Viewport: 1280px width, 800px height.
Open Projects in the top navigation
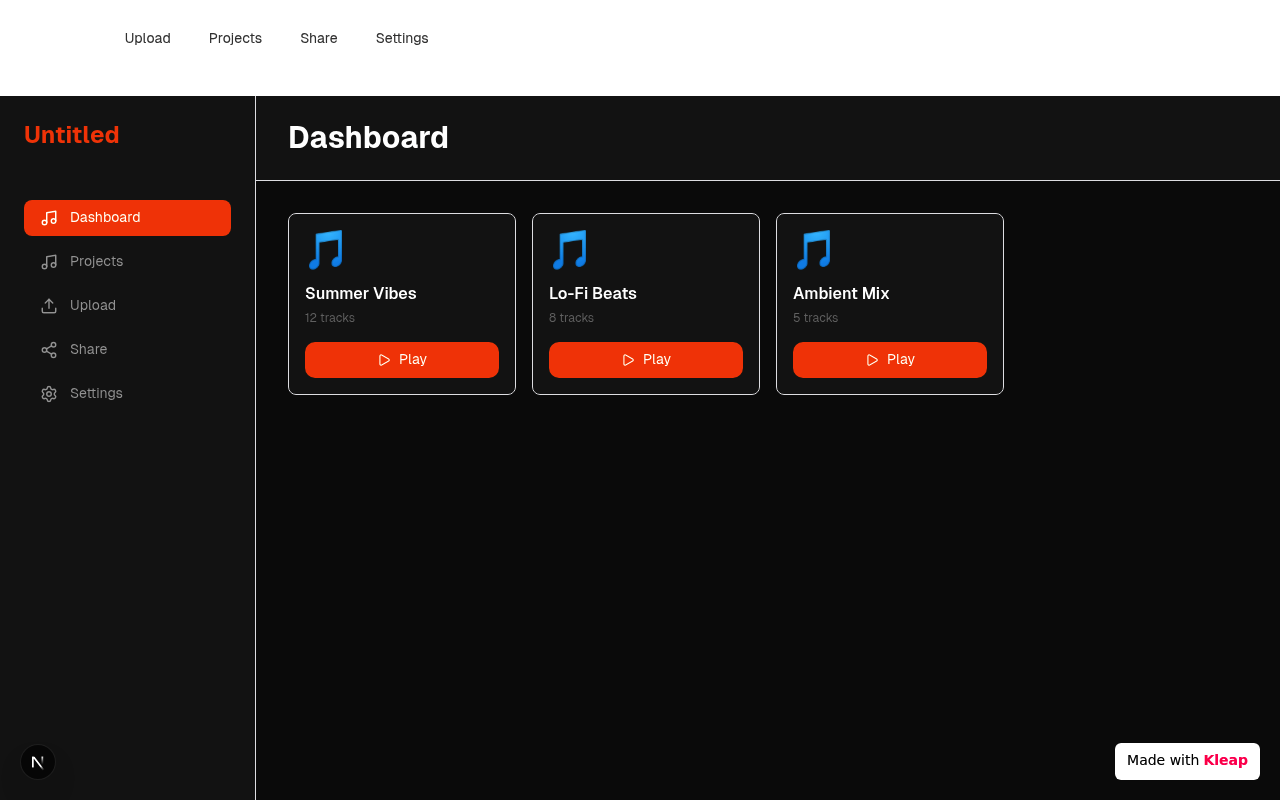point(235,38)
